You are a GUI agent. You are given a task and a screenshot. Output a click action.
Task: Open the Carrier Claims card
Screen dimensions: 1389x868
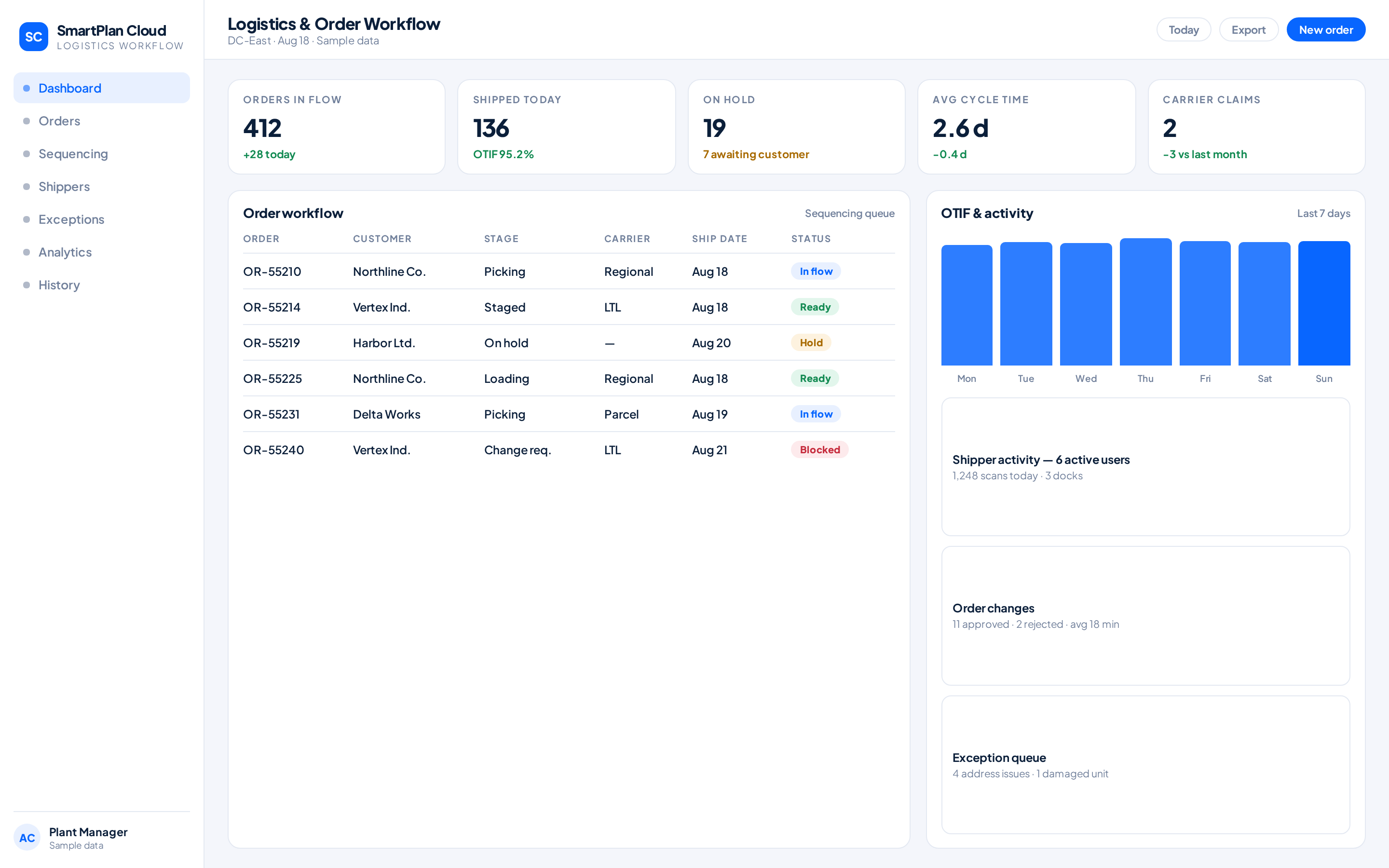1256,127
